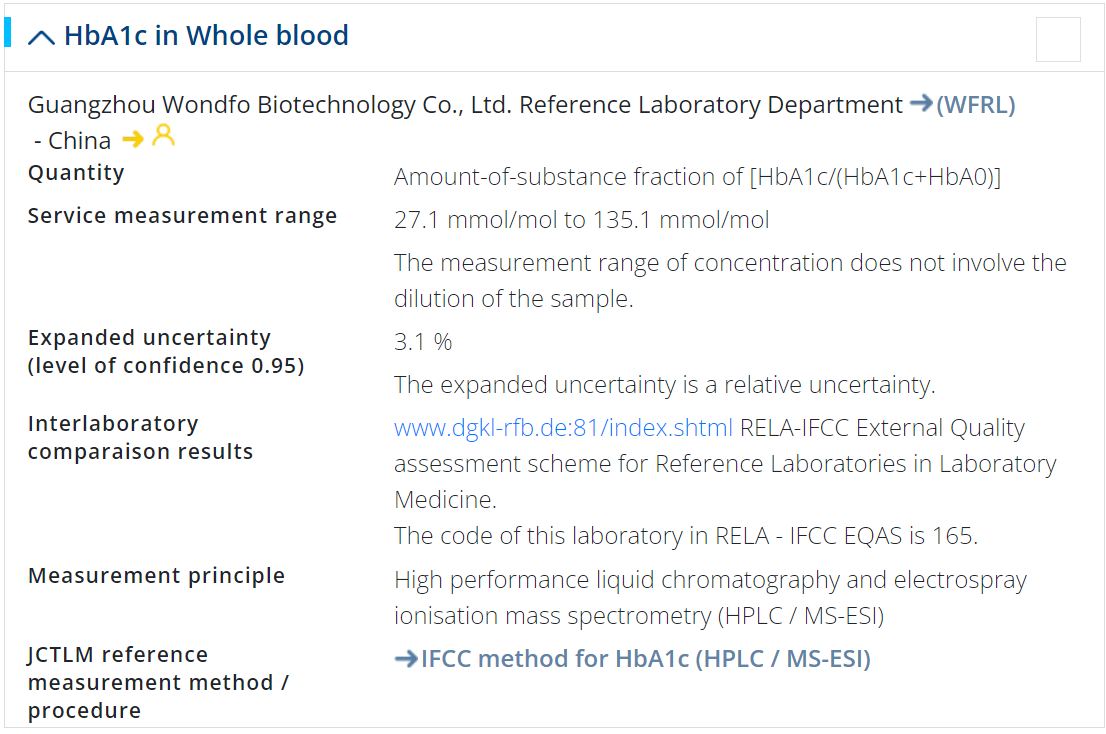Click the Quantity field label
Screen dimensions: 1106x734
point(76,173)
